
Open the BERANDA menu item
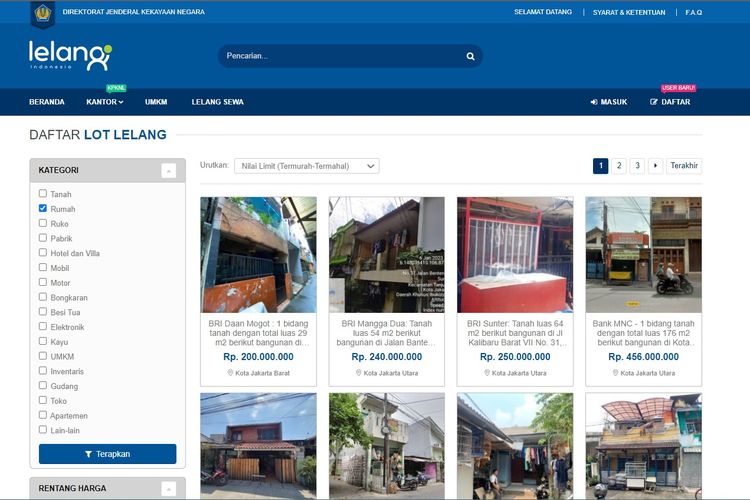(x=46, y=102)
